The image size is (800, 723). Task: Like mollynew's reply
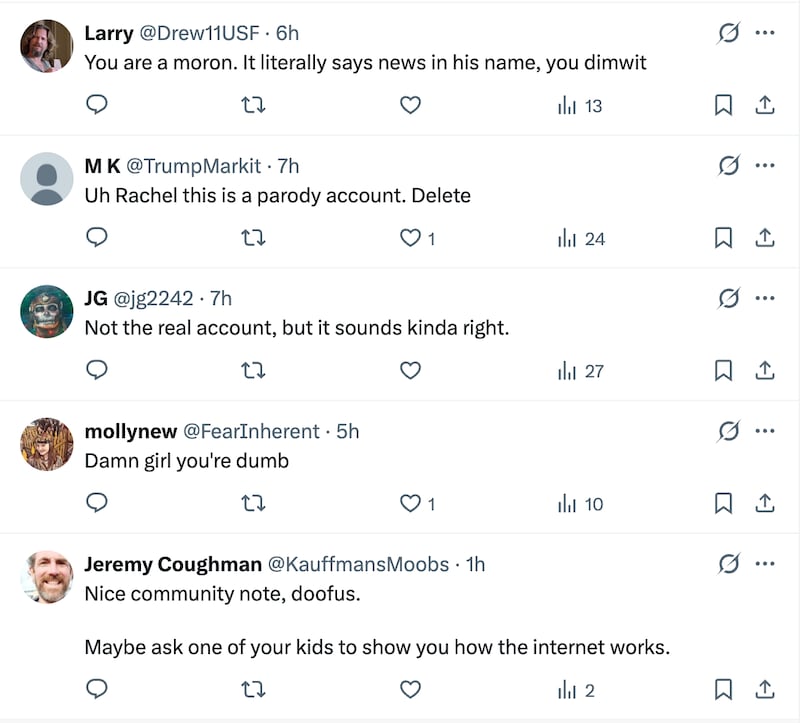[x=410, y=504]
